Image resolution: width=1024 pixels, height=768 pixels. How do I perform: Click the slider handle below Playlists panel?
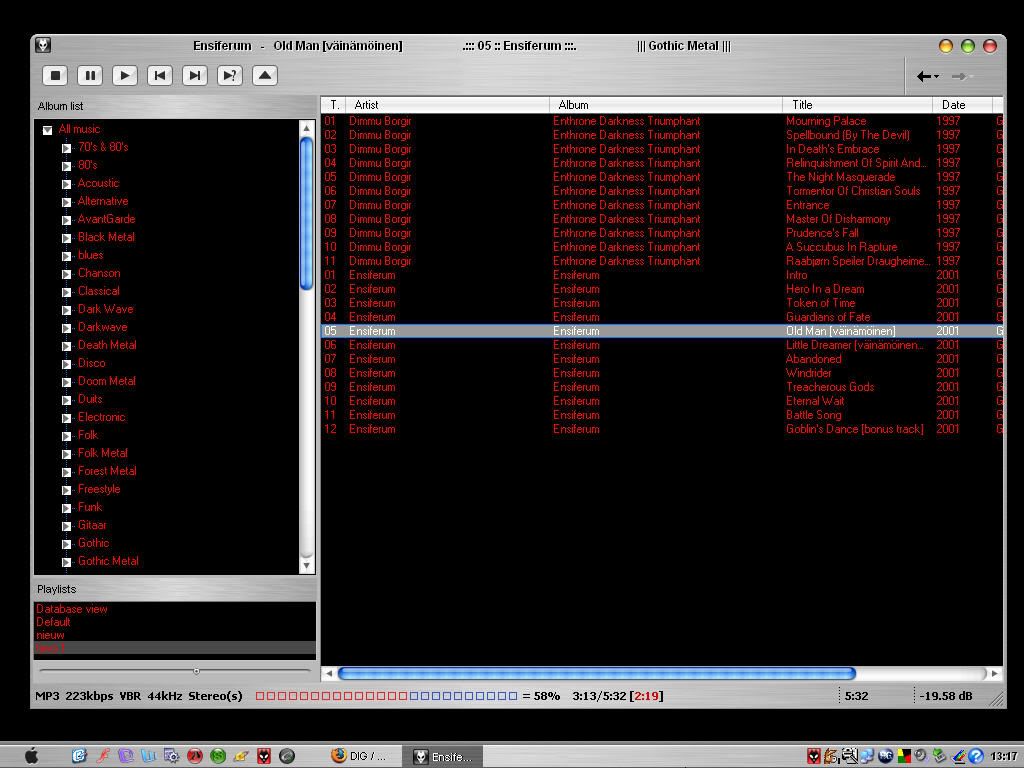click(x=197, y=671)
